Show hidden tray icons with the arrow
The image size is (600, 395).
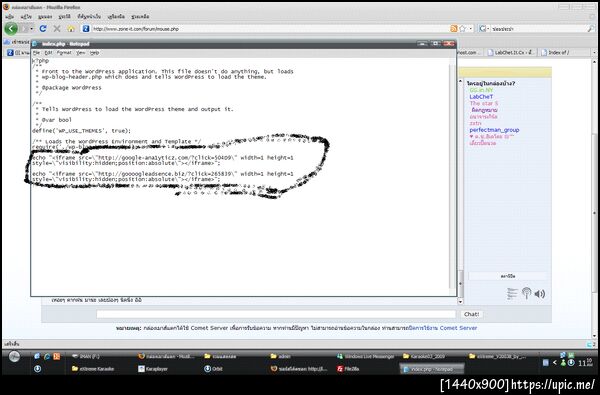[x=554, y=362]
